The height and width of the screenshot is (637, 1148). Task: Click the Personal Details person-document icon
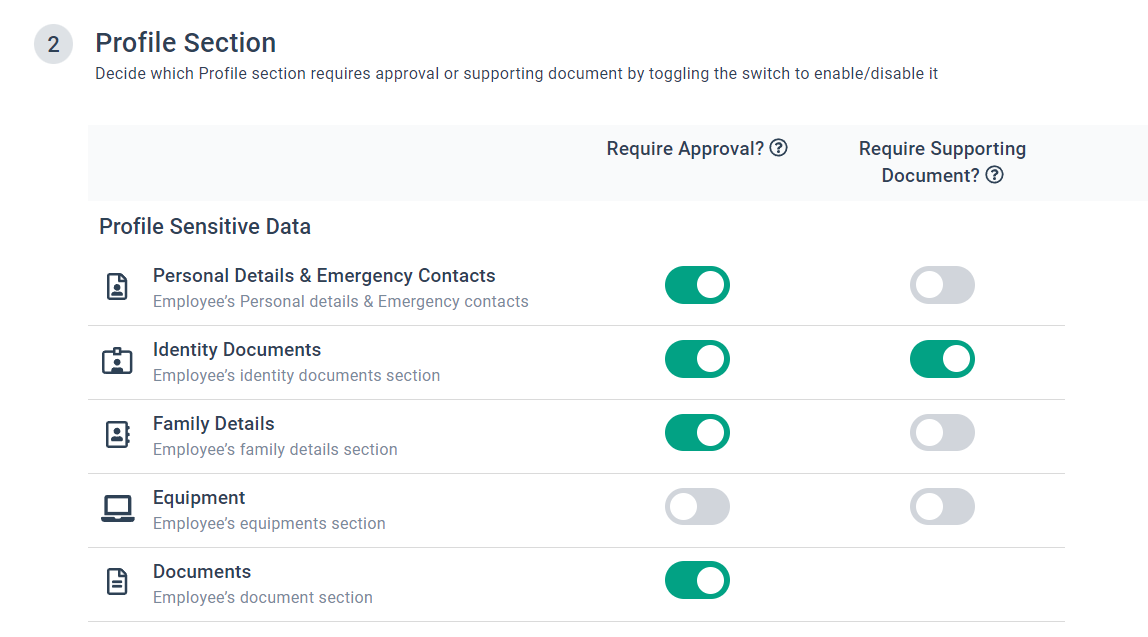click(x=117, y=287)
